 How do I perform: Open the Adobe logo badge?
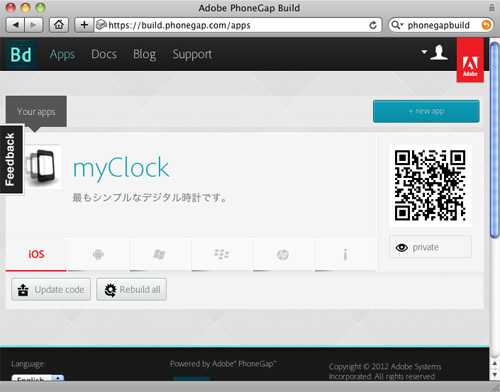[x=470, y=60]
